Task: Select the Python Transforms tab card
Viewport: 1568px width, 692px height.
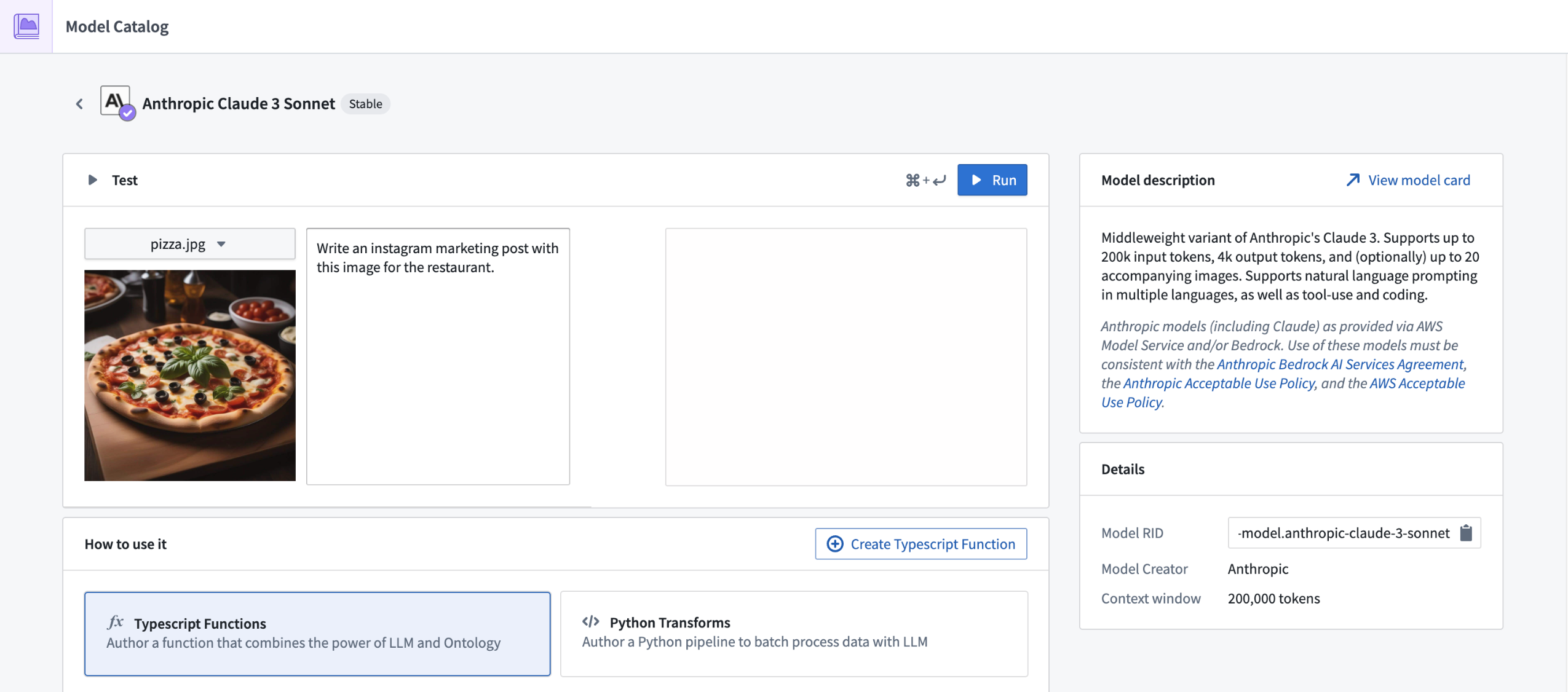Action: 794,634
